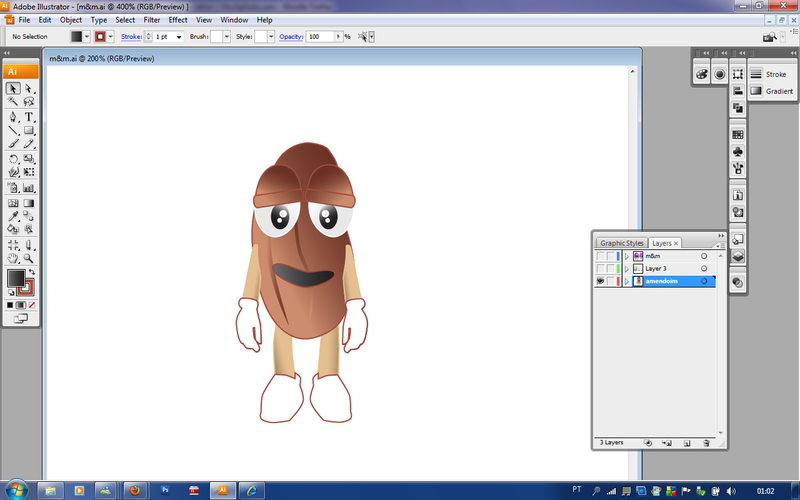Select the Zoom magnifier tool
The width and height of the screenshot is (800, 500).
[x=29, y=259]
